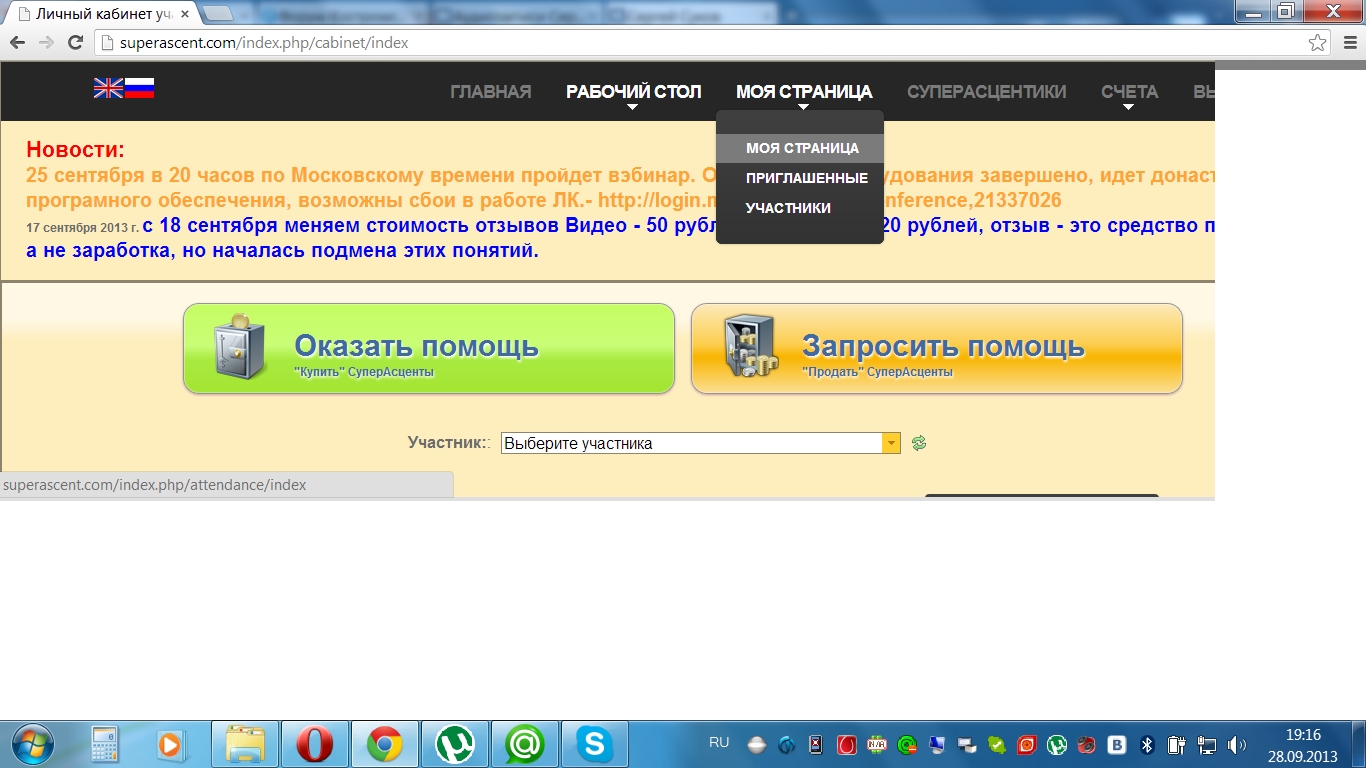The image size is (1366, 768).
Task: Click the mobile phone tray icon
Action: (x=816, y=745)
